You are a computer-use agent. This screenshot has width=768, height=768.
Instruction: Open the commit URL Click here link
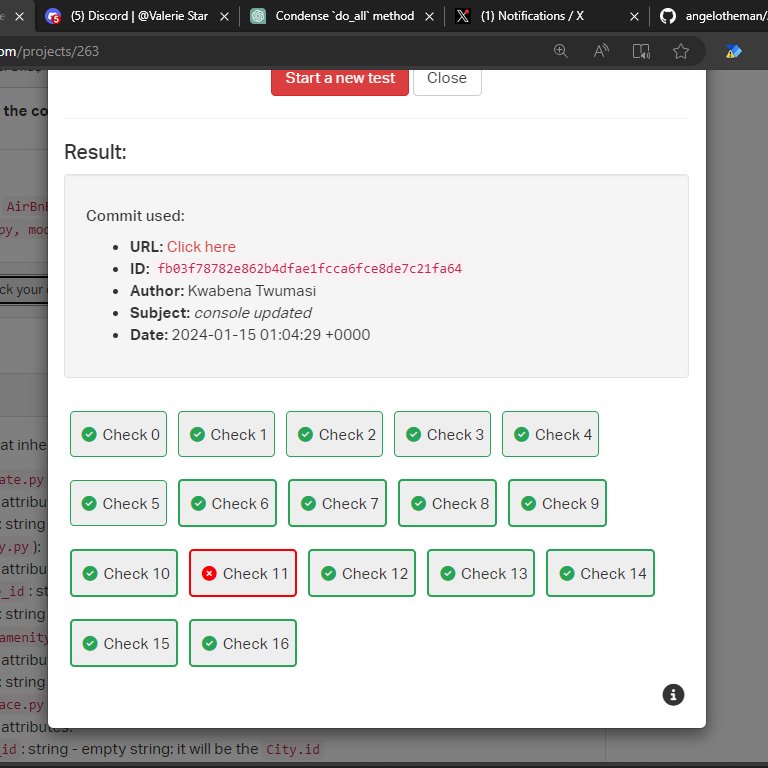coord(201,246)
